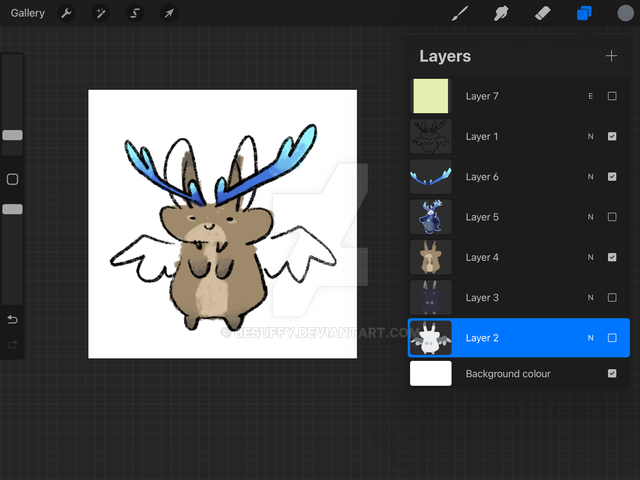The width and height of the screenshot is (640, 480).
Task: Show Layer 7 using its checkbox
Action: click(x=612, y=96)
